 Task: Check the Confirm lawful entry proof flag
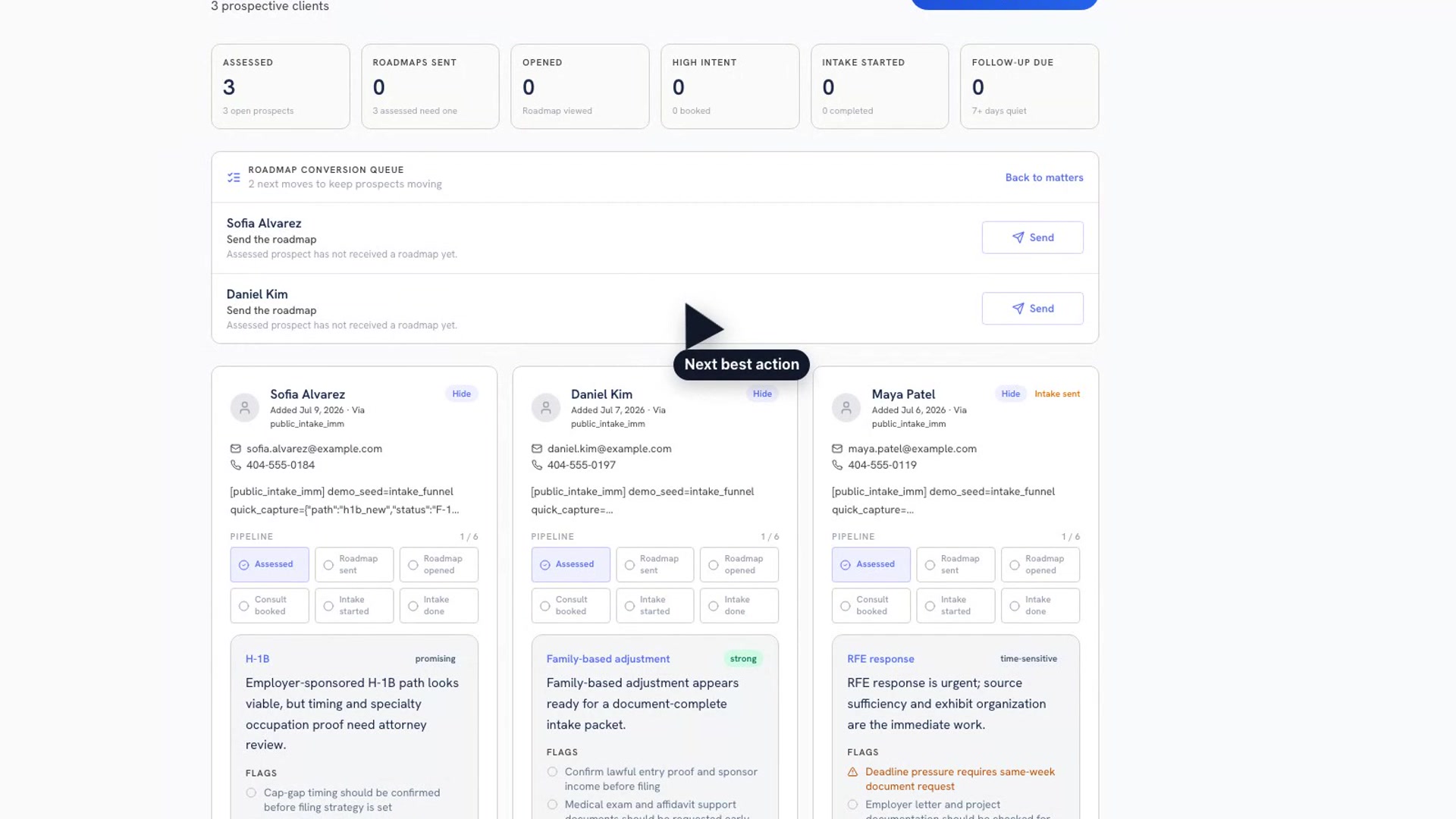point(552,772)
